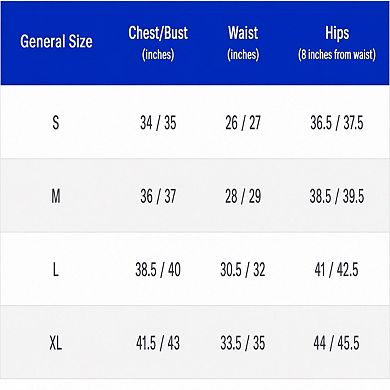Screen dimensions: 390x390
Task: Click the 41 / 42.5 hips value
Action: pyautogui.click(x=336, y=269)
